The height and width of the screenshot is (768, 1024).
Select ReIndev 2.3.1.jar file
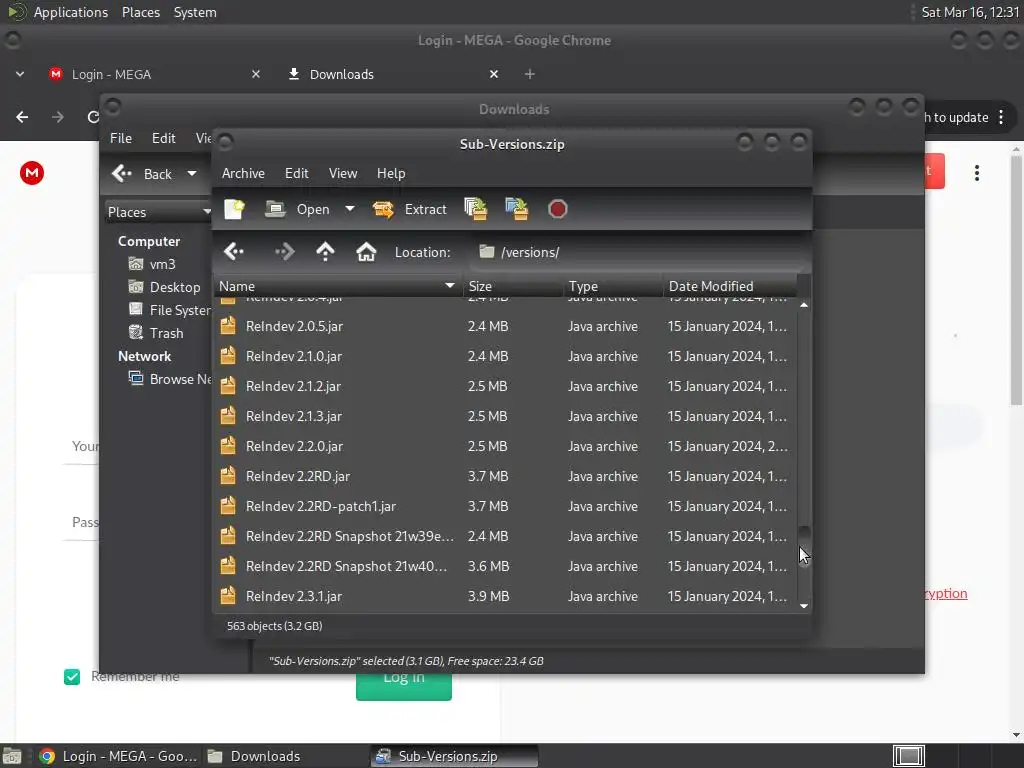click(x=505, y=596)
